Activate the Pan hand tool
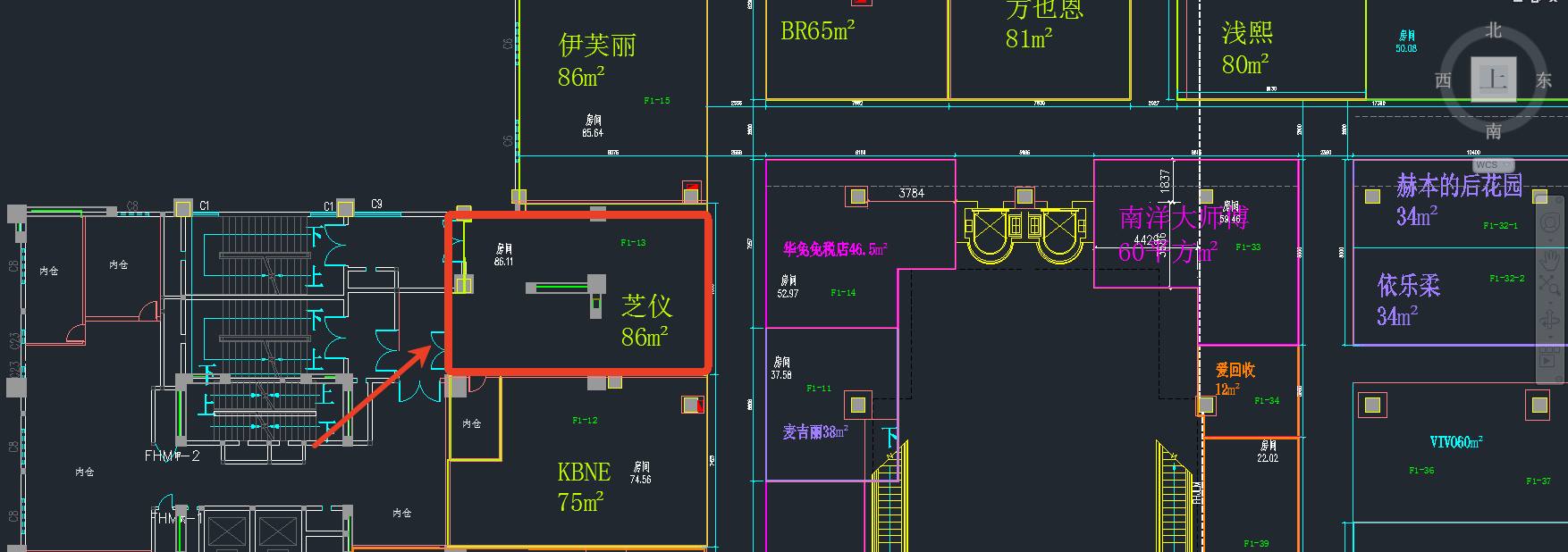The height and width of the screenshot is (552, 1568). tap(1551, 260)
